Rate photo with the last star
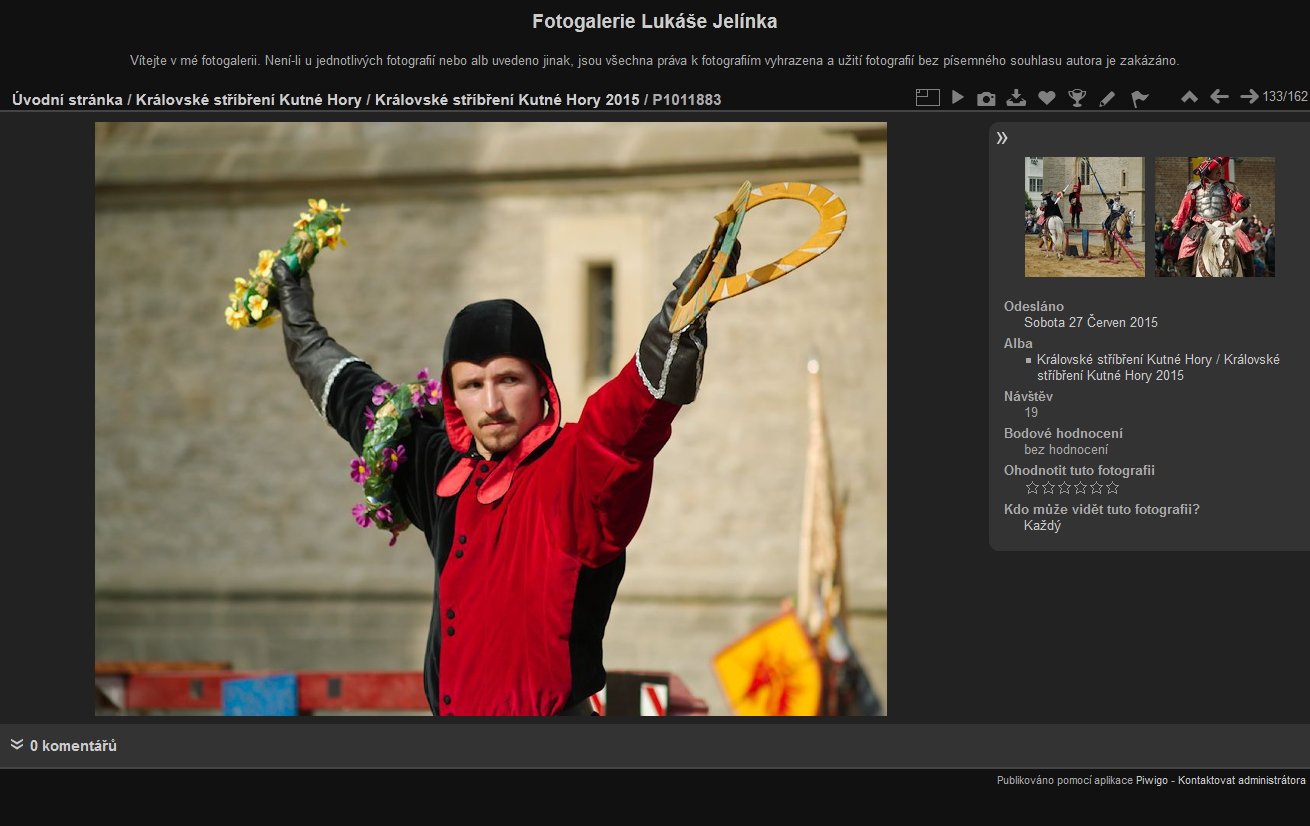The width and height of the screenshot is (1310, 826). (1112, 488)
